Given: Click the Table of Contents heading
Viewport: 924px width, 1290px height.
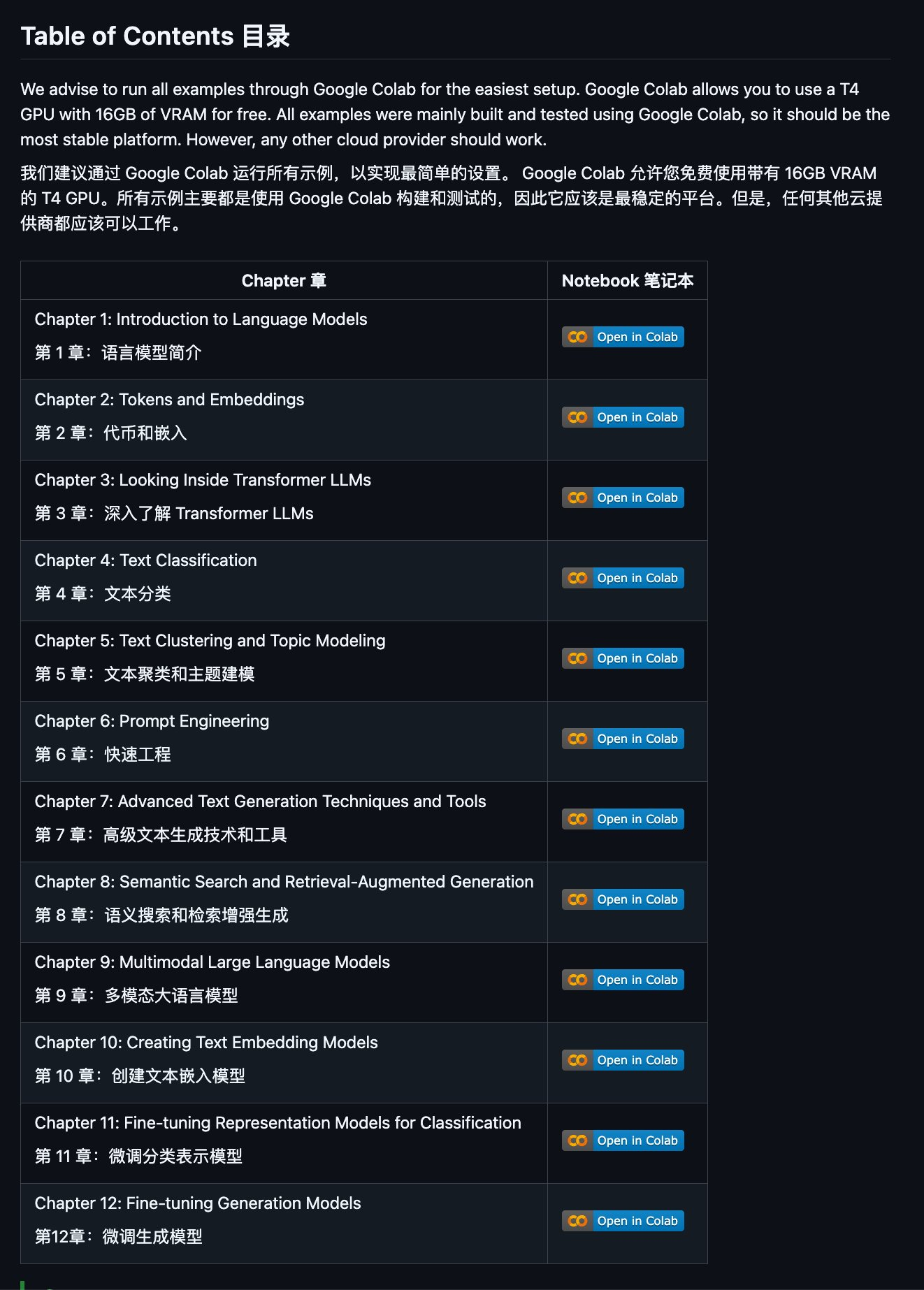Looking at the screenshot, I should (x=155, y=36).
